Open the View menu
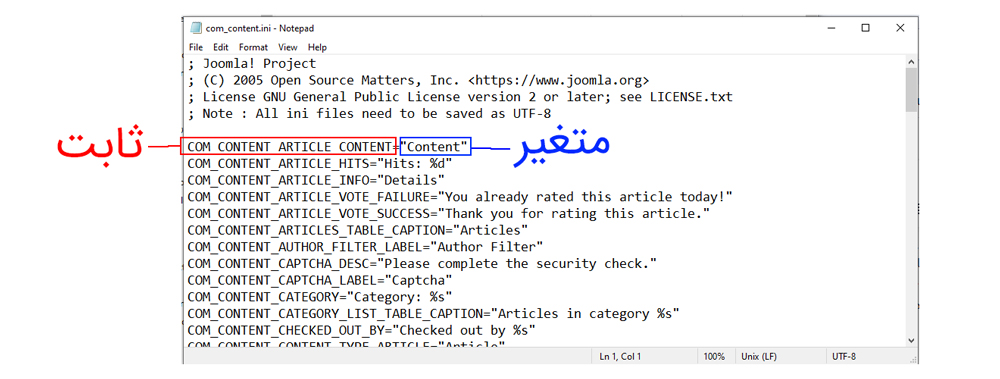Viewport: 1000px width, 379px height. point(288,47)
